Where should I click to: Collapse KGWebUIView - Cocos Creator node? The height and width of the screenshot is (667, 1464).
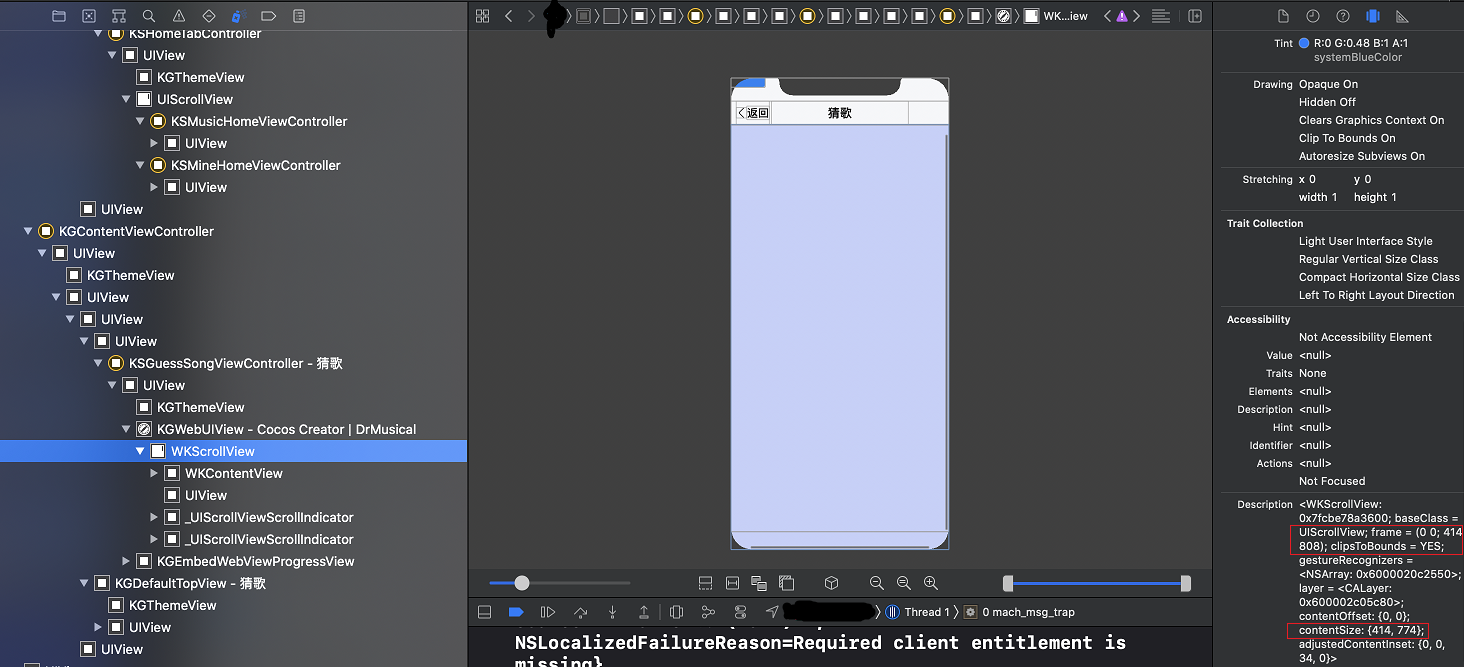tap(126, 430)
